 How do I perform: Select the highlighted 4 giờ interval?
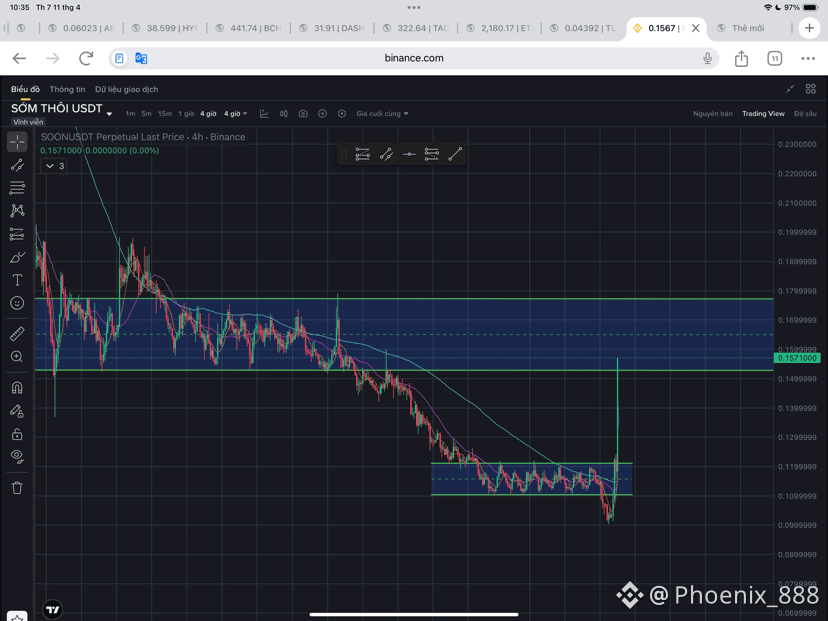tap(208, 114)
